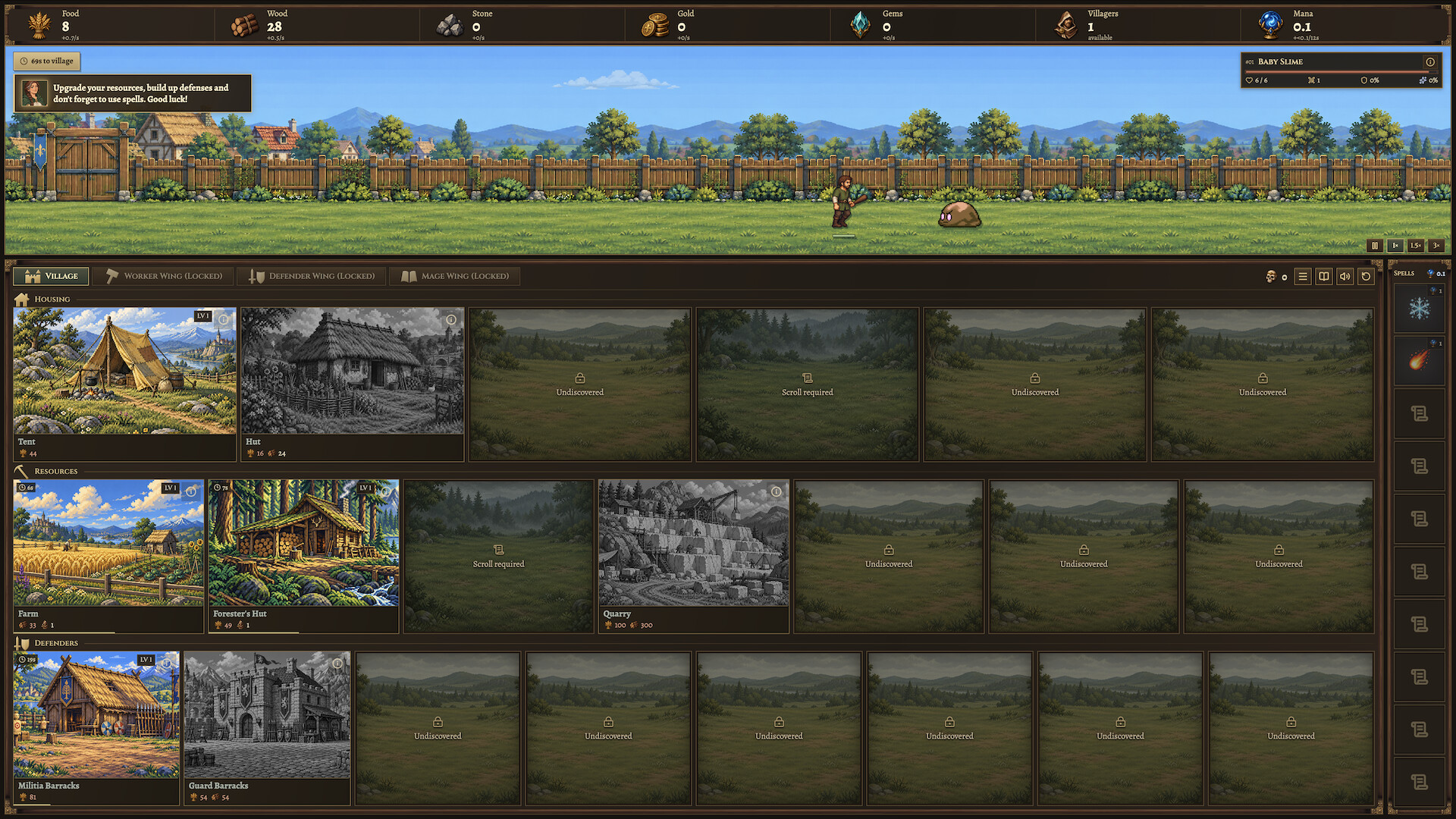Screen dimensions: 1456x819
Task: Click the Wood logs resource icon
Action: tap(245, 25)
